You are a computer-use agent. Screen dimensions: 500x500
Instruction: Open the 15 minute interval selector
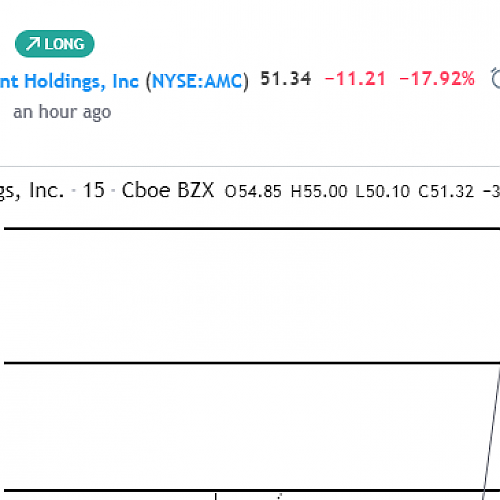(94, 190)
